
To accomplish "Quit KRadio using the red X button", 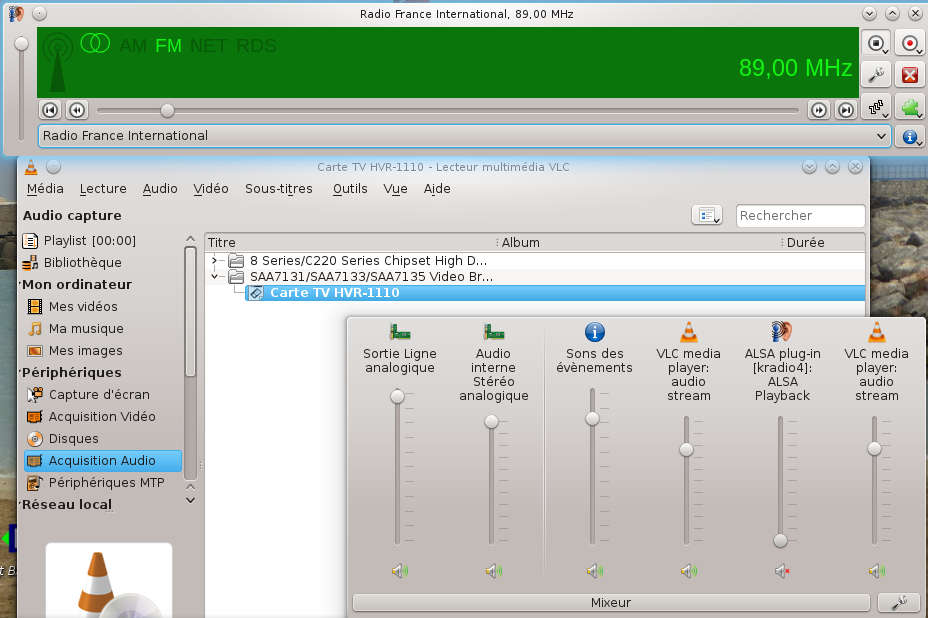I will [910, 75].
